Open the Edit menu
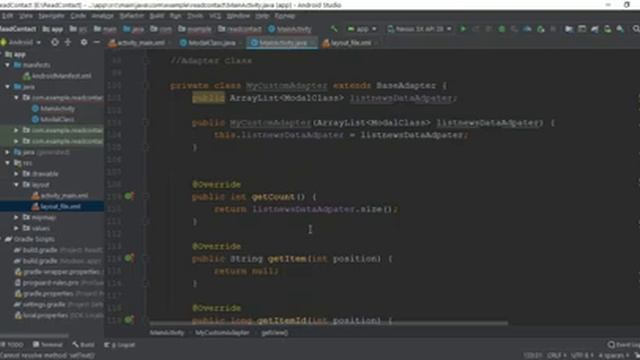 7,16
